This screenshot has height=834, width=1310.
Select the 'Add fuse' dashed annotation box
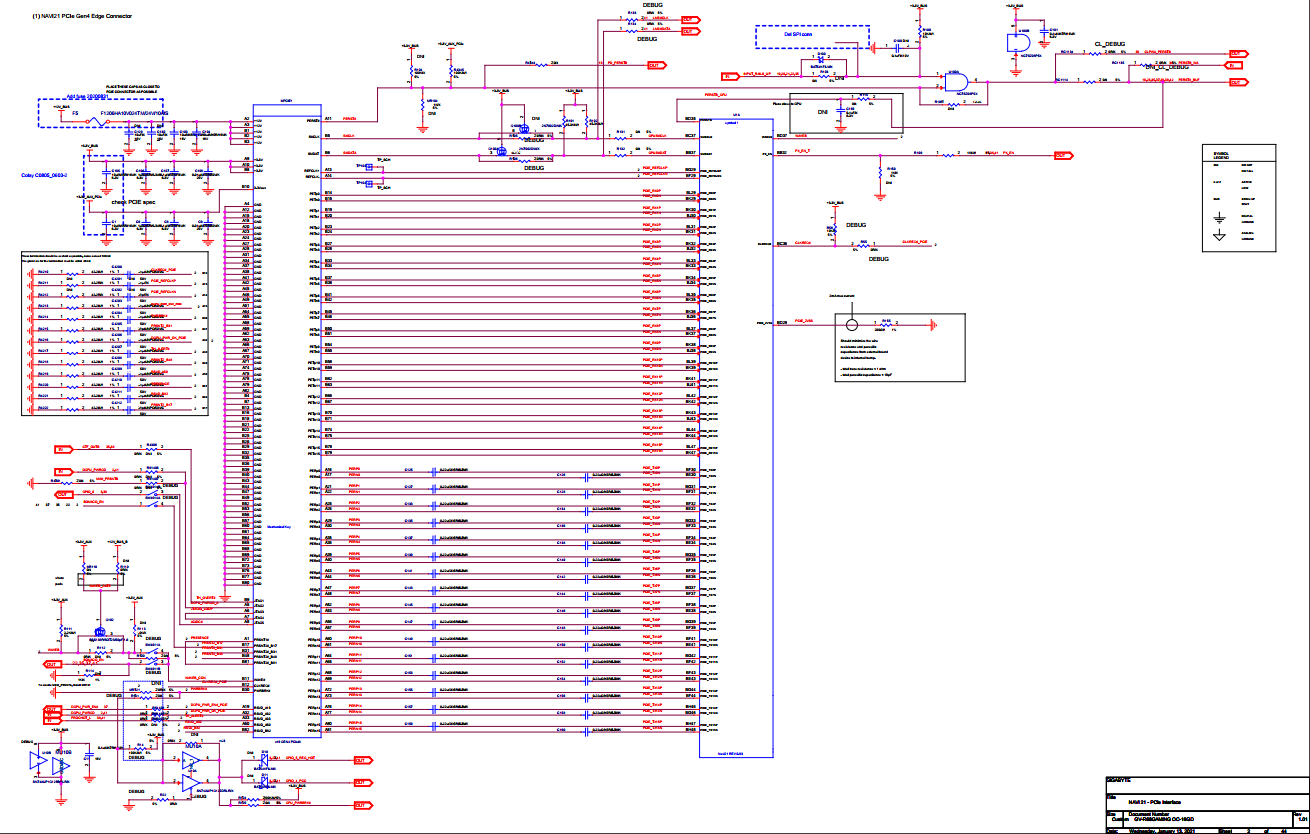pyautogui.click(x=100, y=113)
